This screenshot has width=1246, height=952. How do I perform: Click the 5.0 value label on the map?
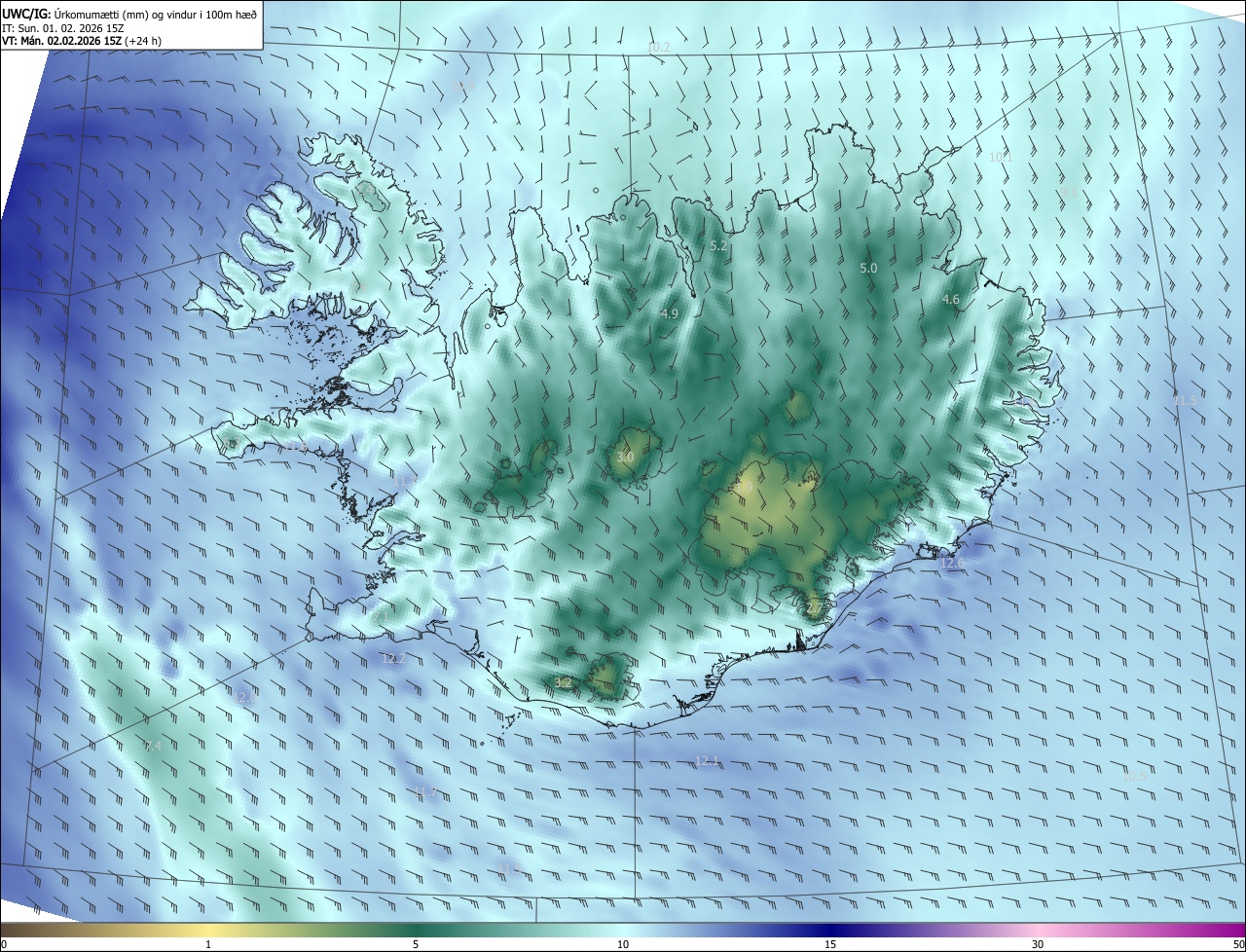(868, 268)
